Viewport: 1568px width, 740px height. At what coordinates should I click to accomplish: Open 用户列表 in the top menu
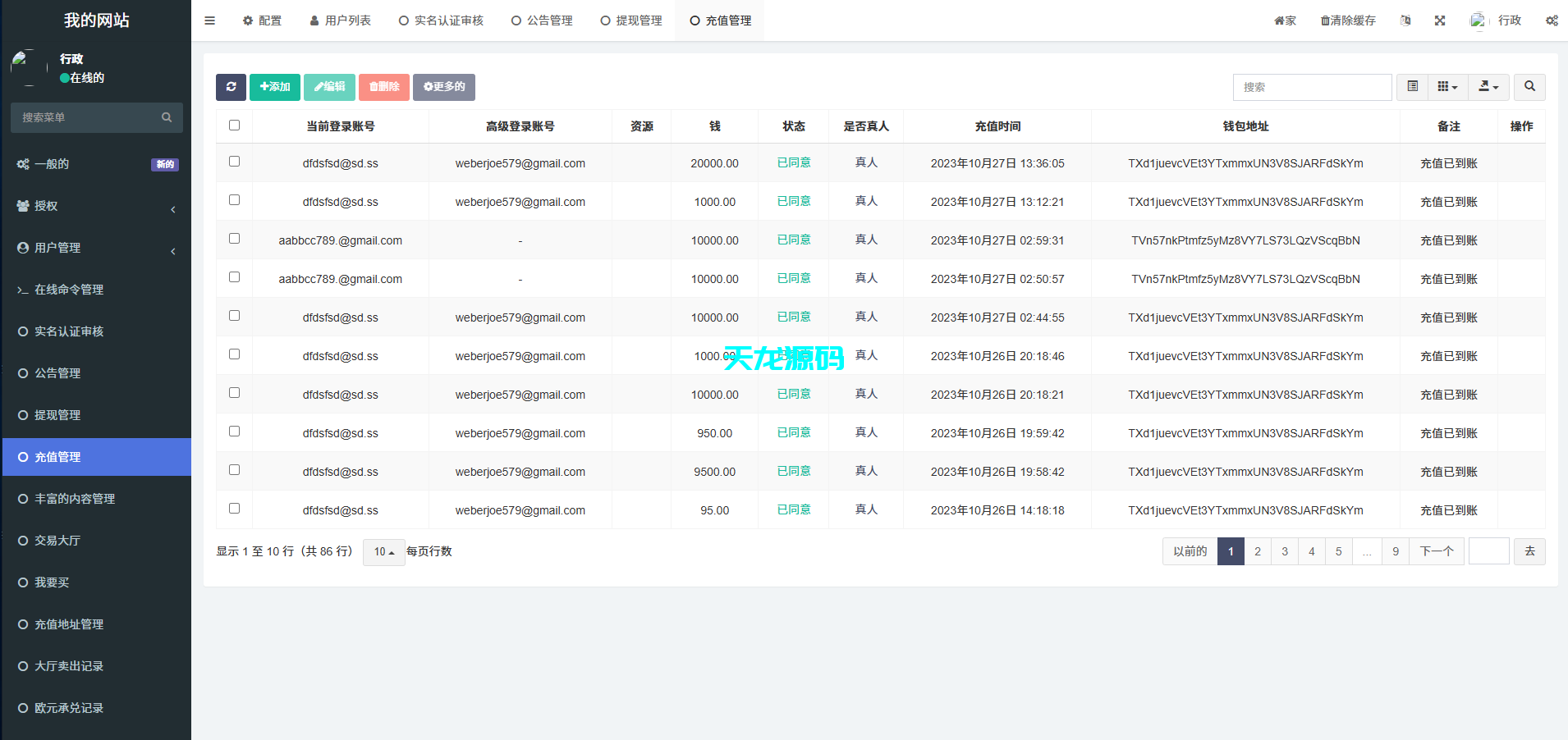pos(340,20)
